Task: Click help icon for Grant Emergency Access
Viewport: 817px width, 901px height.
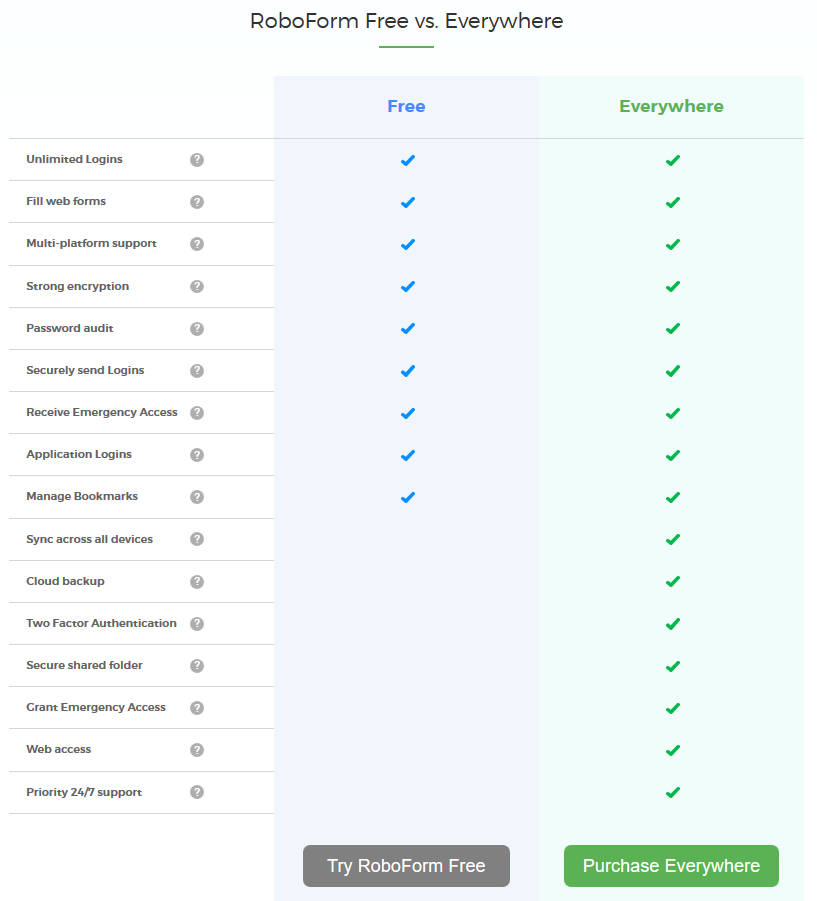Action: pyautogui.click(x=197, y=708)
